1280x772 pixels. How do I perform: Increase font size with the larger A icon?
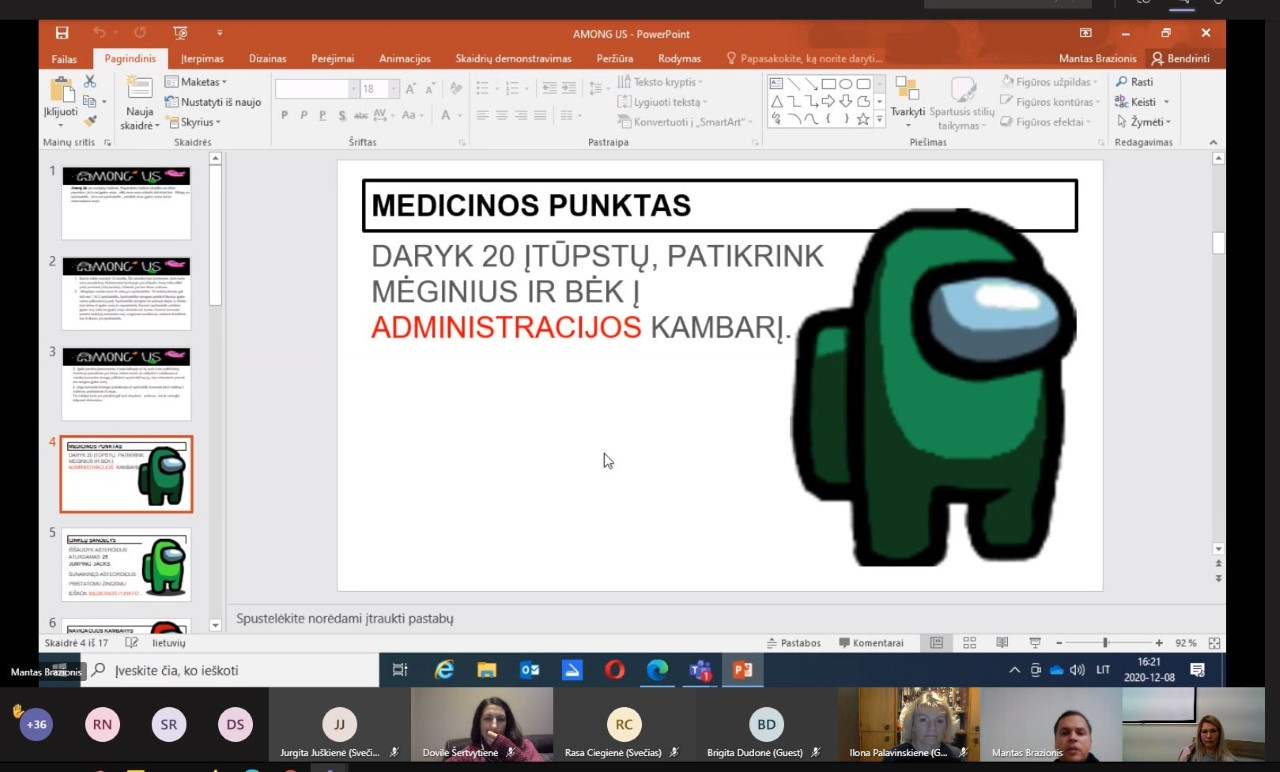(x=411, y=89)
